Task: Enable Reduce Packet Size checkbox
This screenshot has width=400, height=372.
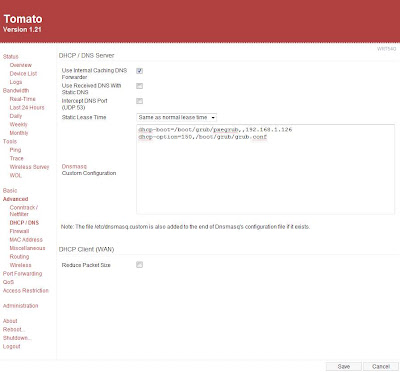Action: pyautogui.click(x=140, y=265)
